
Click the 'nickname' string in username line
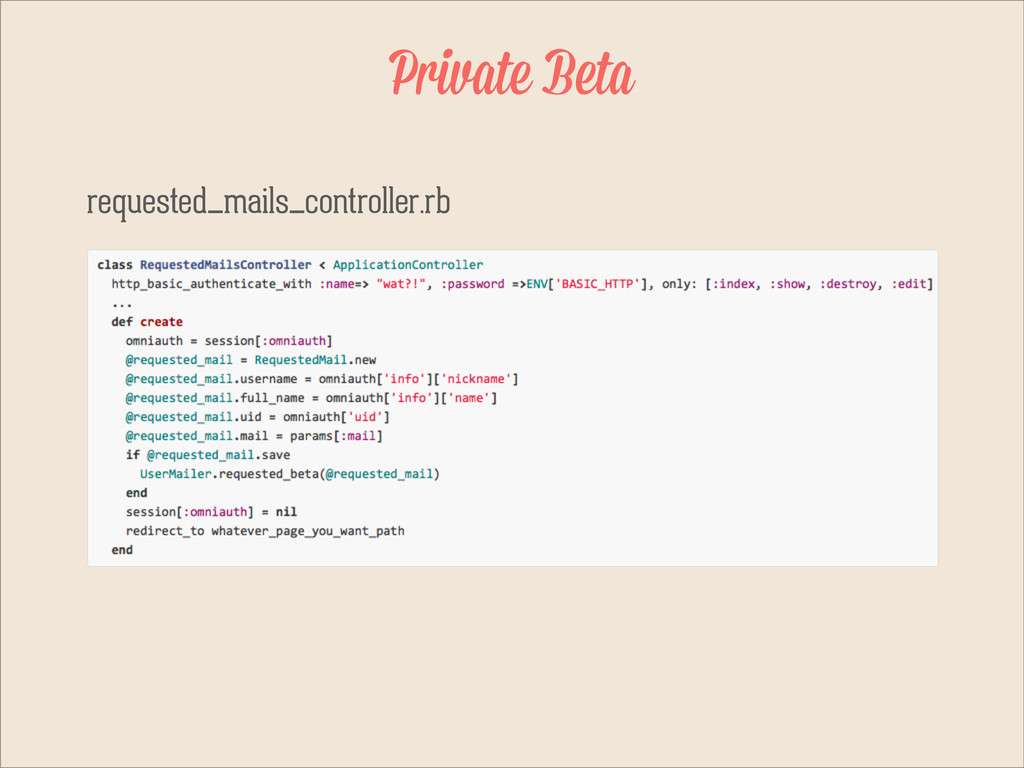476,379
